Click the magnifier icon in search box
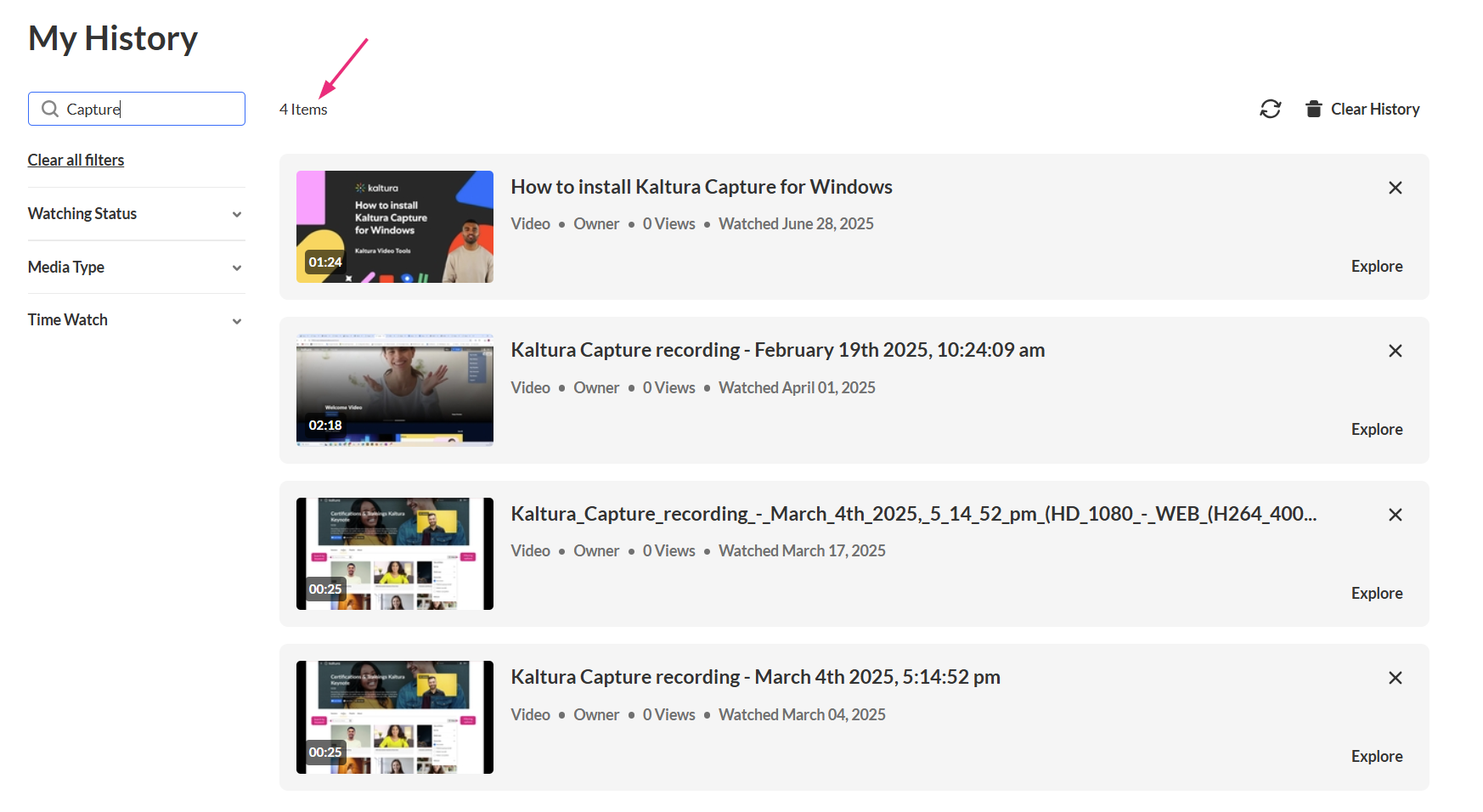Image resolution: width=1483 pixels, height=812 pixels. (x=50, y=109)
